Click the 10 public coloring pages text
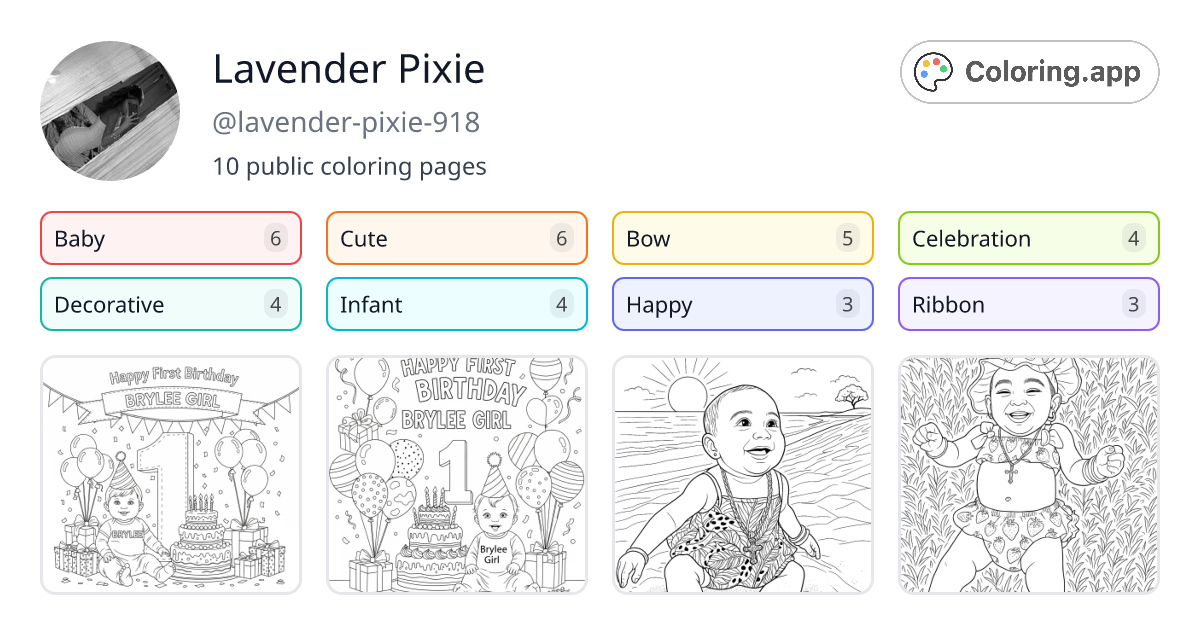The height and width of the screenshot is (630, 1200). 349,166
